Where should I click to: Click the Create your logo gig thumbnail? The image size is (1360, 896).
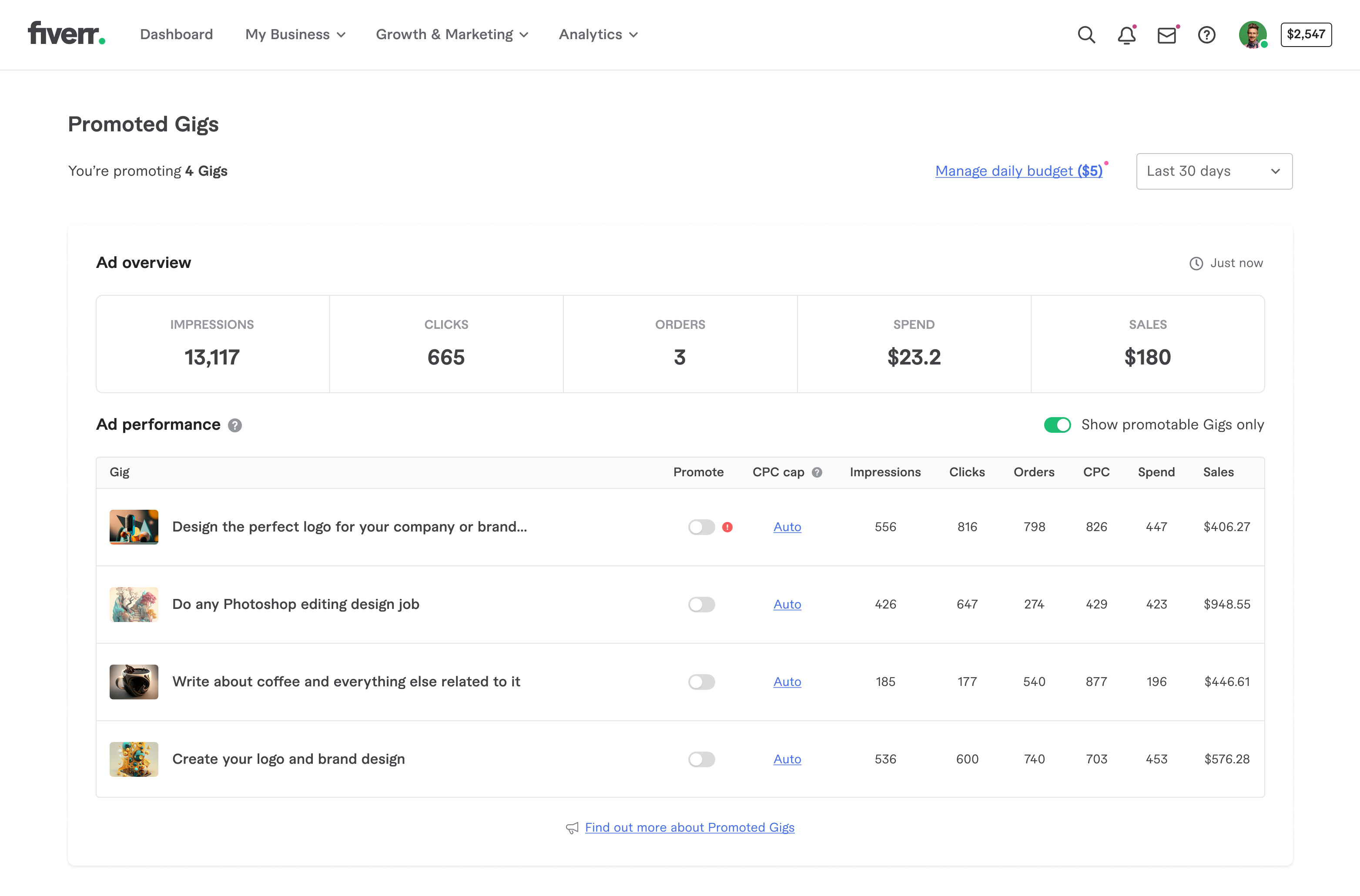[x=134, y=759]
